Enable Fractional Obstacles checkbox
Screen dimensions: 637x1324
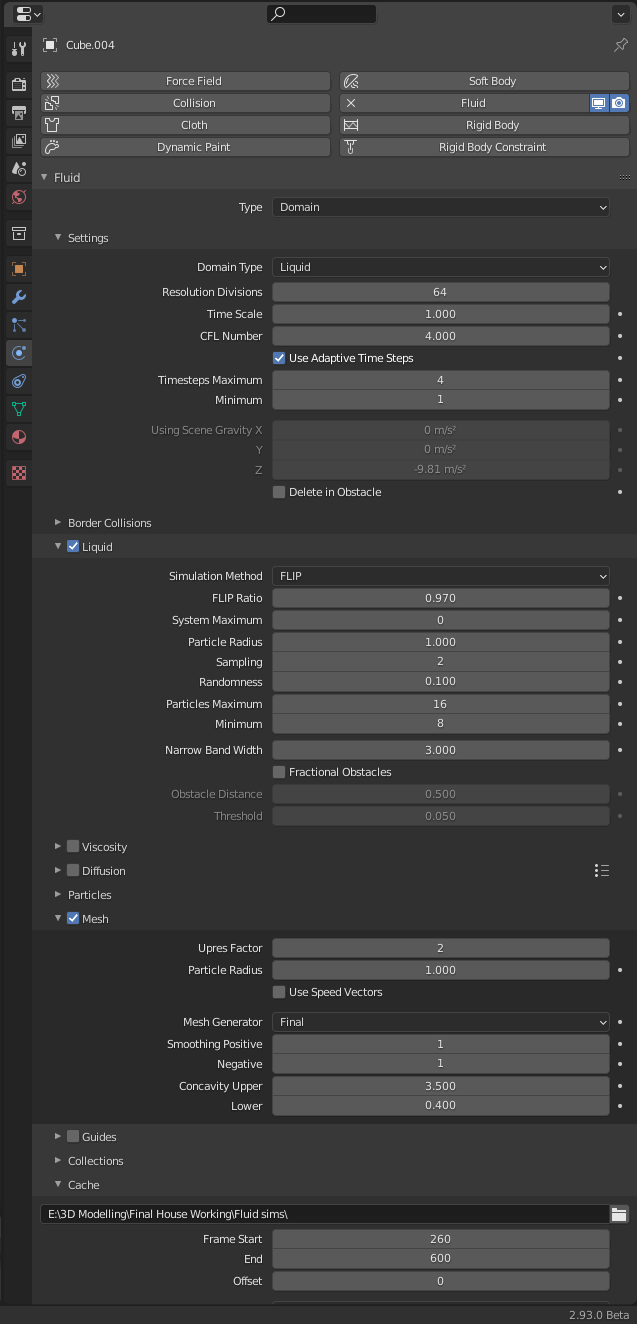point(279,772)
